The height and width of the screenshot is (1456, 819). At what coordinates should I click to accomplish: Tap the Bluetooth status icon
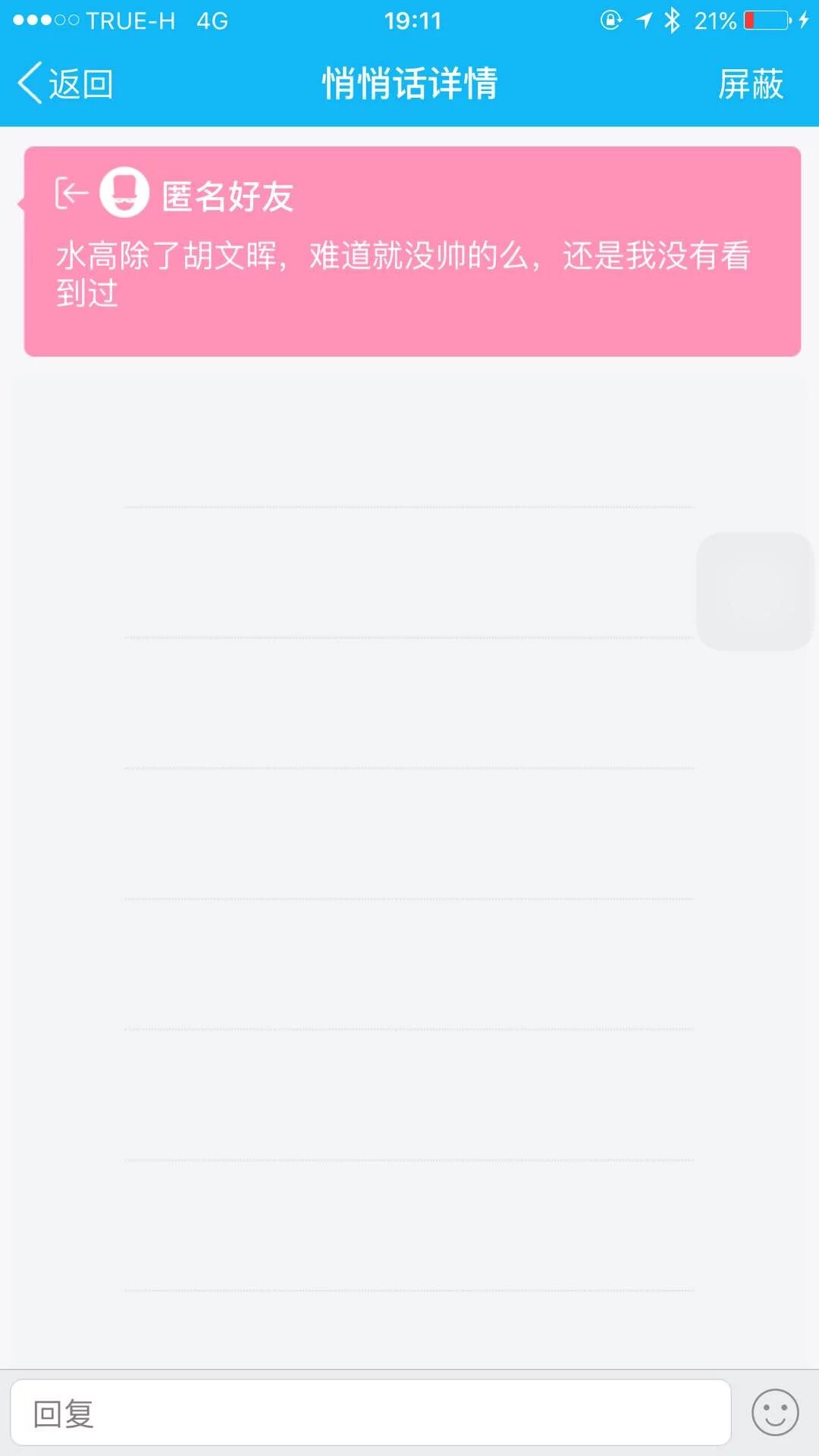[672, 20]
